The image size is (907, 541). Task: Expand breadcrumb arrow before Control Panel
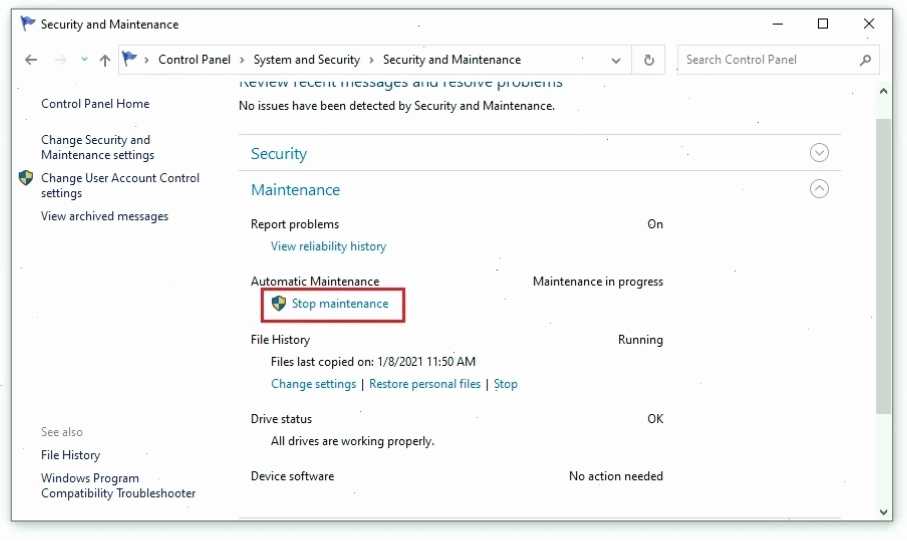(x=147, y=60)
